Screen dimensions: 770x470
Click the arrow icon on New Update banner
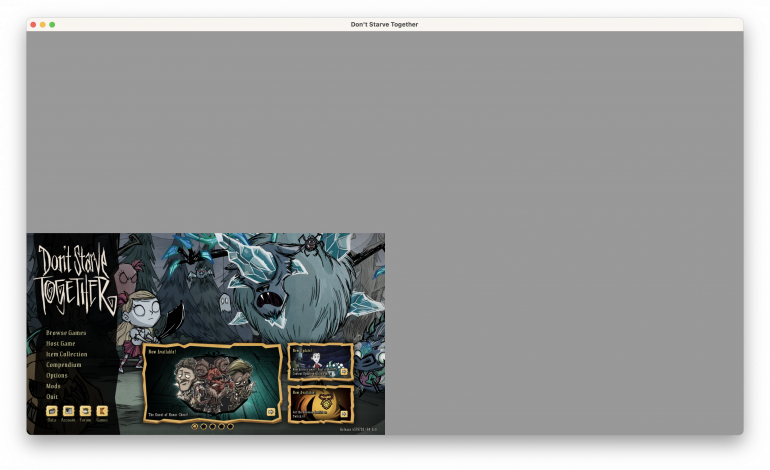344,372
